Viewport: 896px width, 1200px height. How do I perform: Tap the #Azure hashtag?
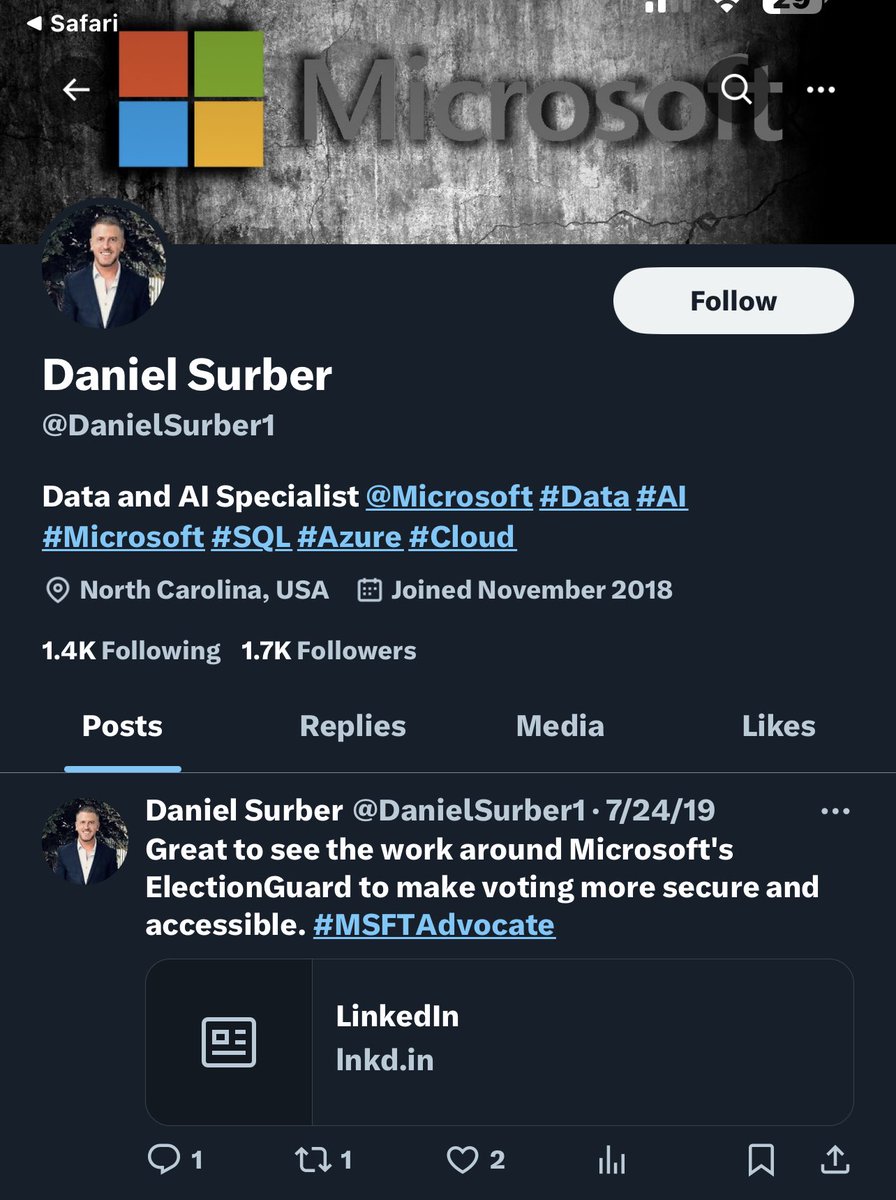[349, 537]
